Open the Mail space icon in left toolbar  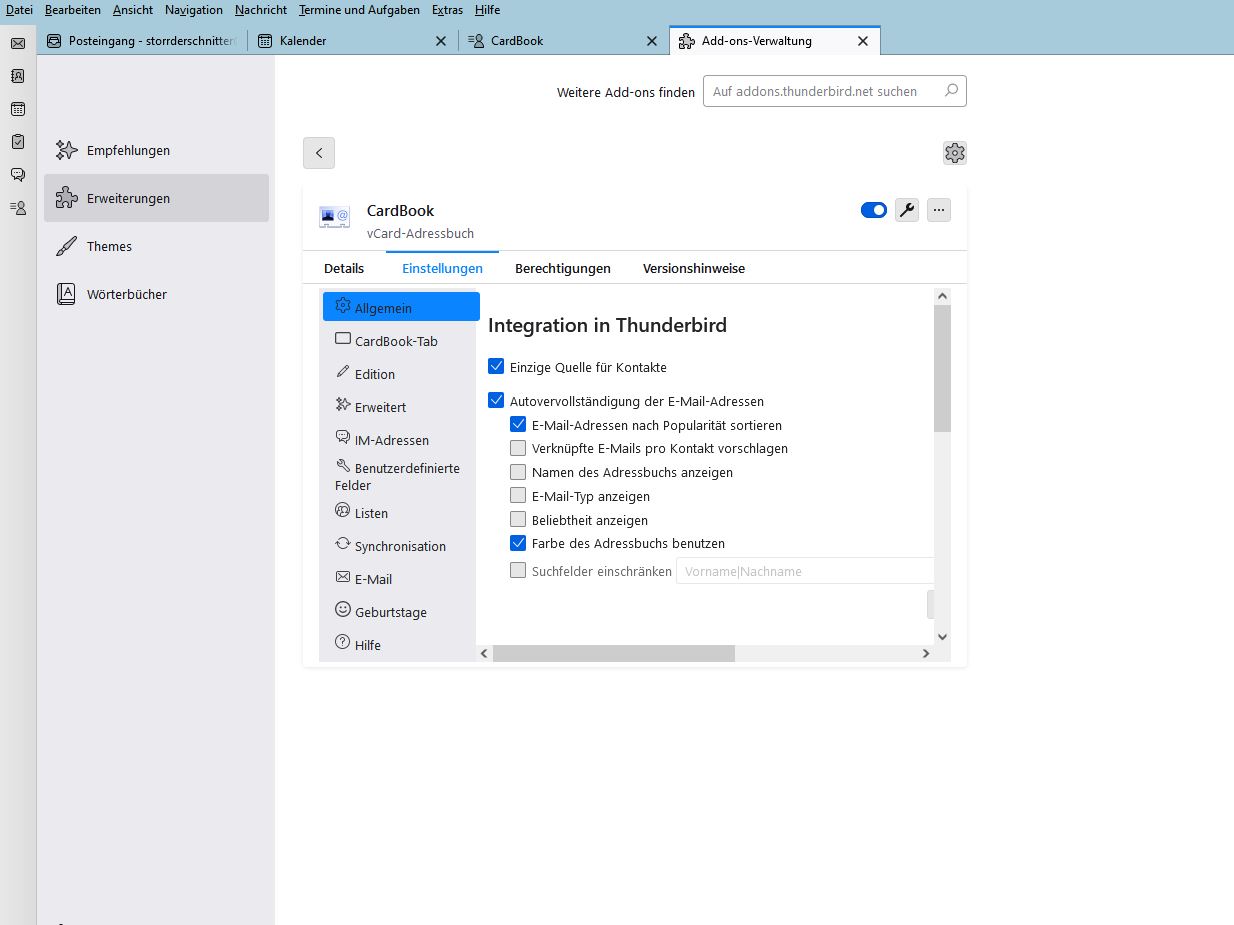click(x=18, y=43)
